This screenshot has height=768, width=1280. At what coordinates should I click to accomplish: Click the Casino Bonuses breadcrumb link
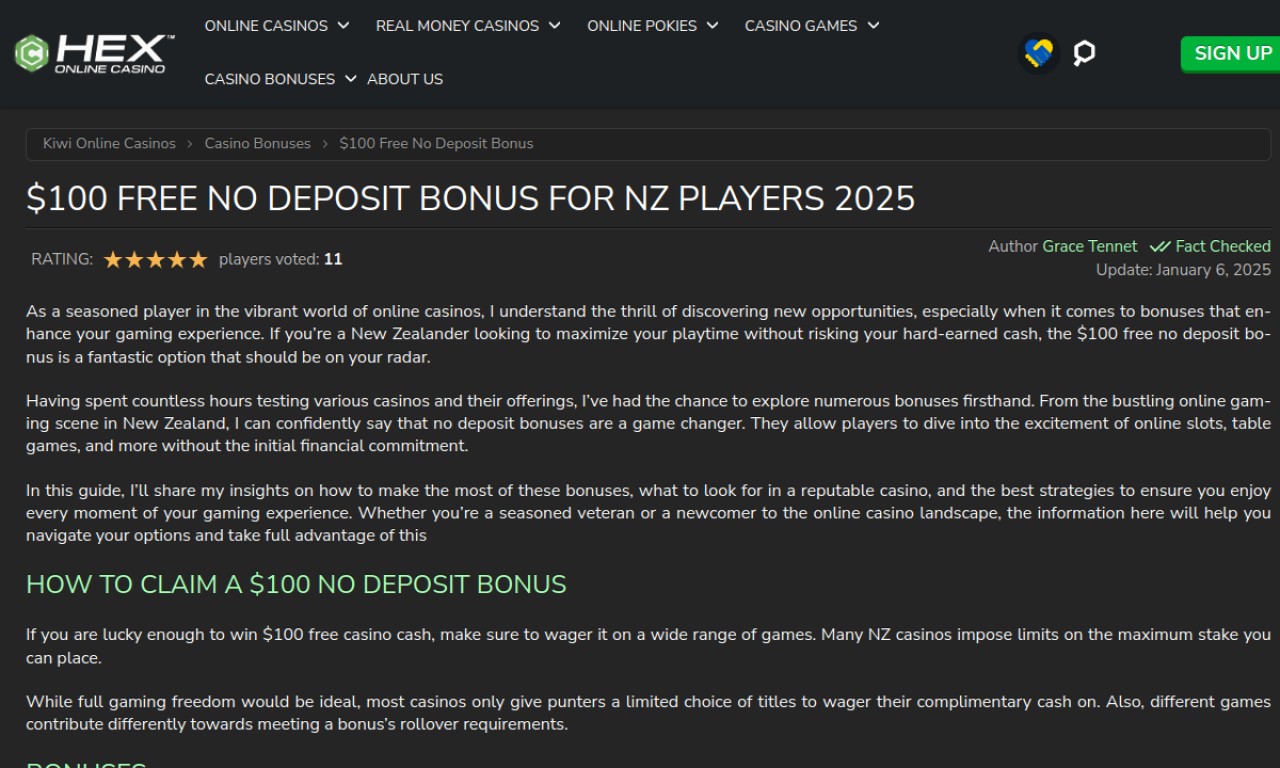tap(257, 144)
